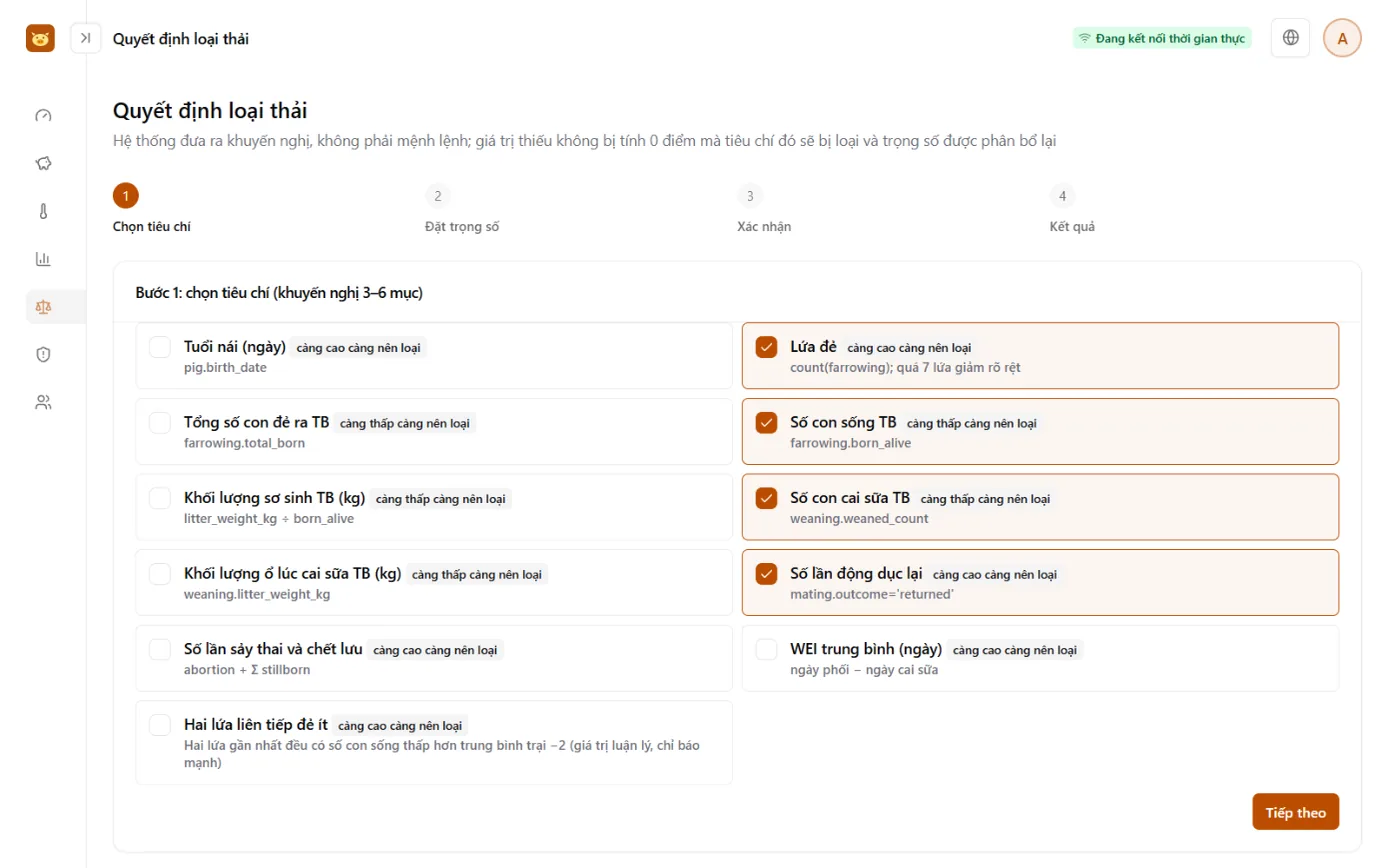
Task: Open the pig icon in sidebar
Action: point(43,163)
